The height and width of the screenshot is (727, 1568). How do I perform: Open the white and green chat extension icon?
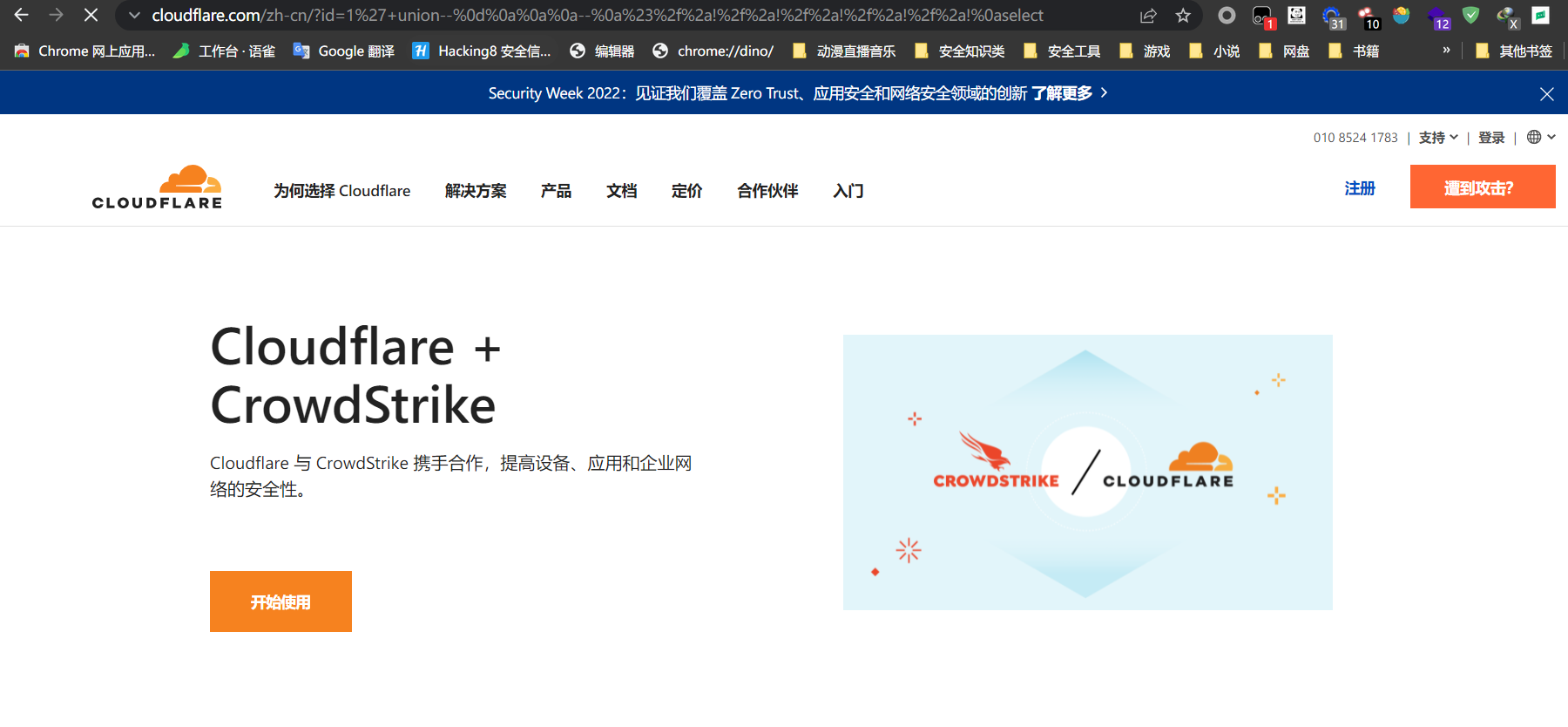1541,15
